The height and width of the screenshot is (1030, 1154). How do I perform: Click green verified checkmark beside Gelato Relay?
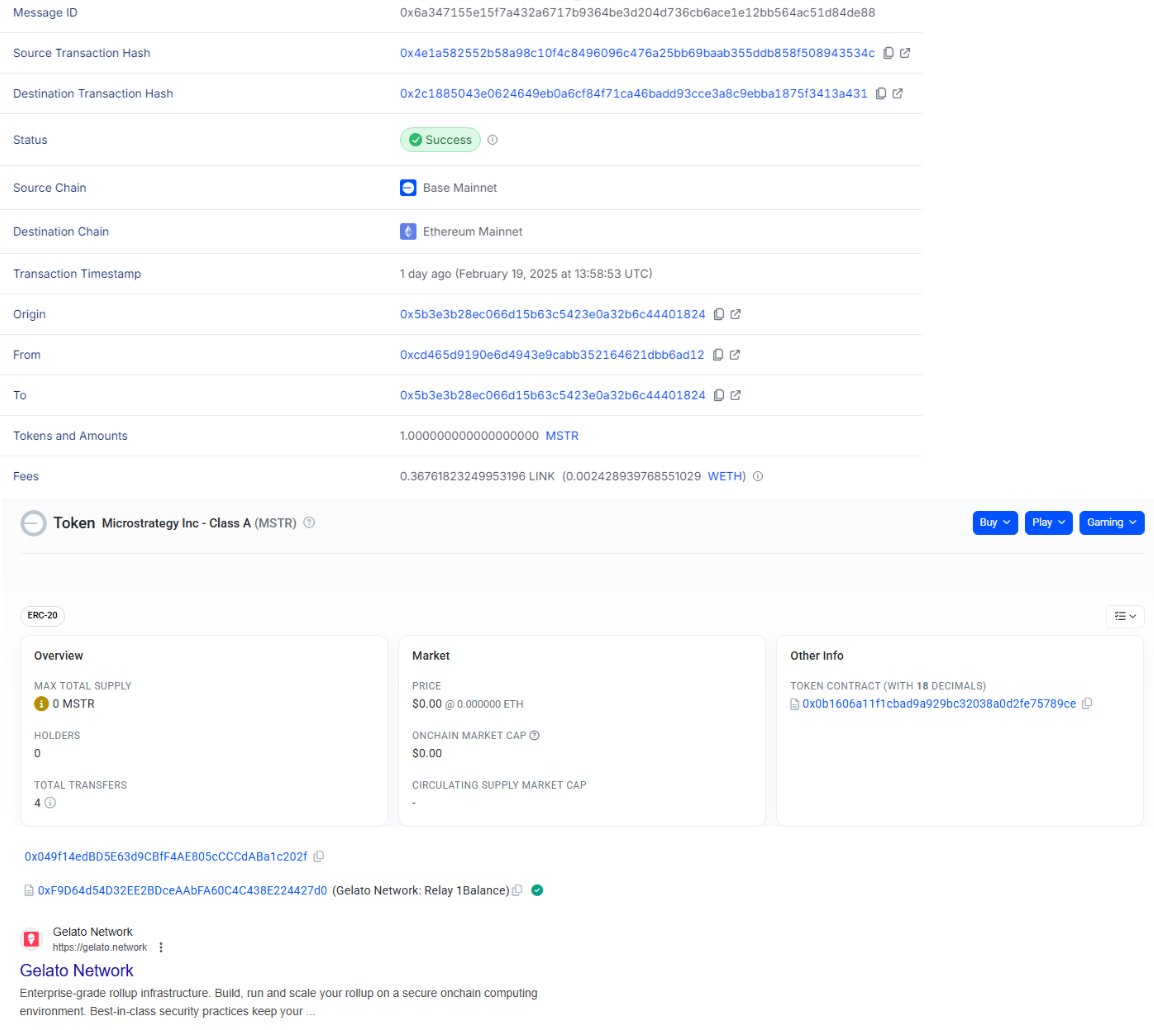click(x=537, y=890)
